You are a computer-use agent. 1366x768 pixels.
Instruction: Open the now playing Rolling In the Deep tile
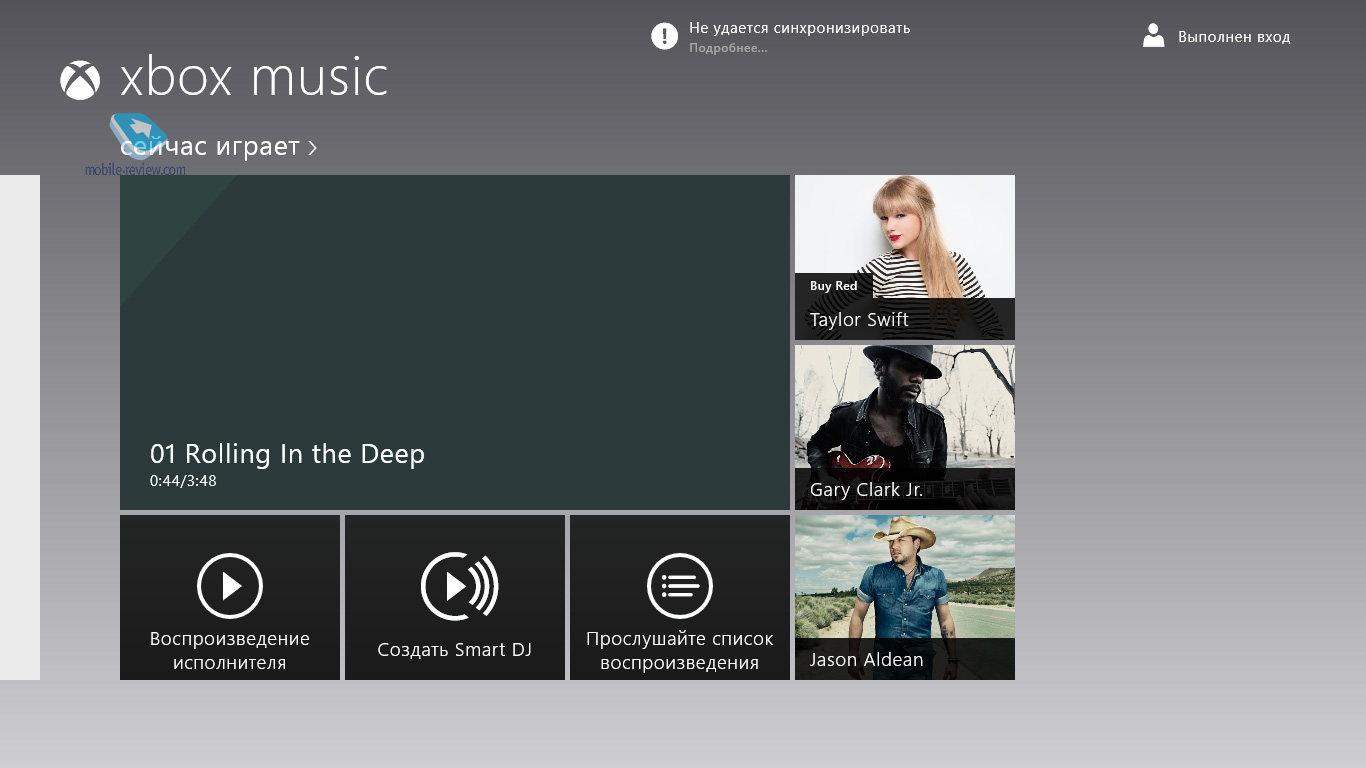click(x=455, y=342)
